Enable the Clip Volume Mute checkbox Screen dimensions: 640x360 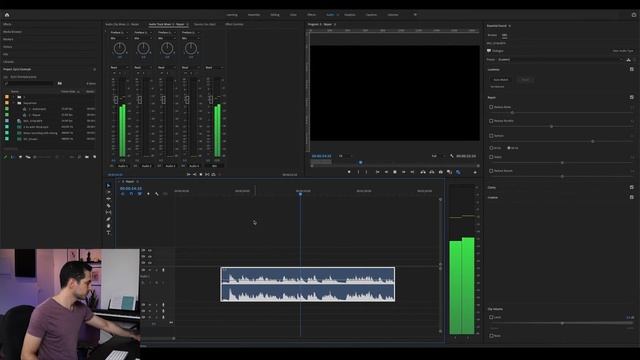pos(491,336)
